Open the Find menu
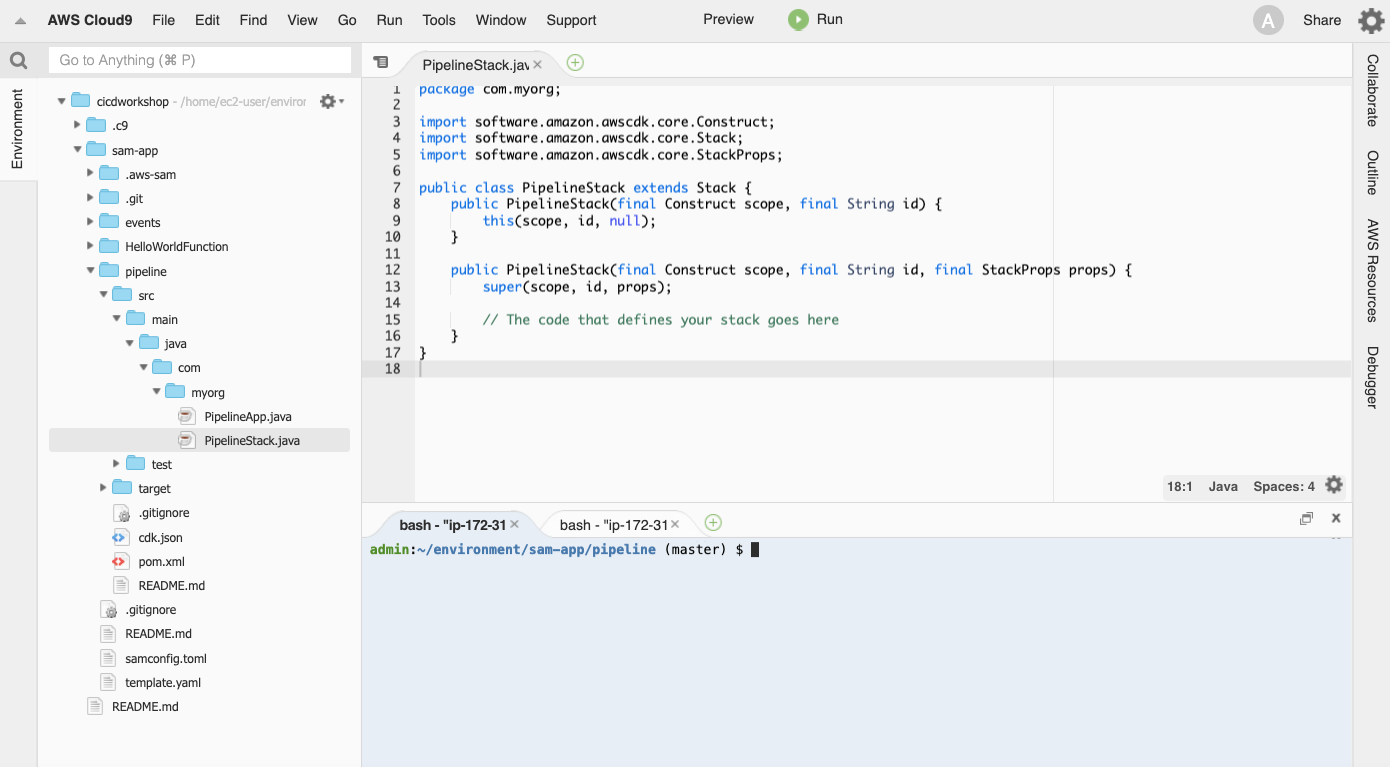 click(x=253, y=20)
